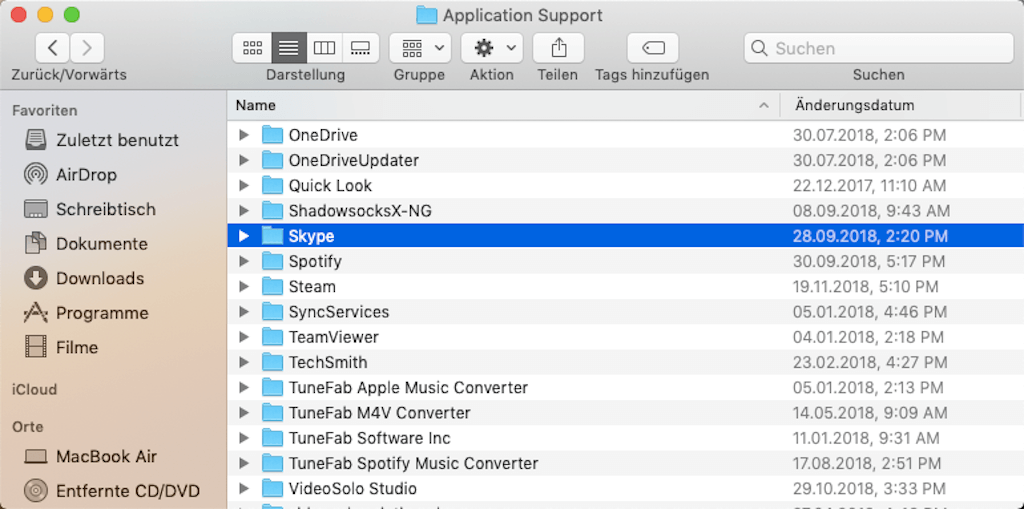Select the TeamViewer folder icon
1024x509 pixels.
pyautogui.click(x=272, y=337)
